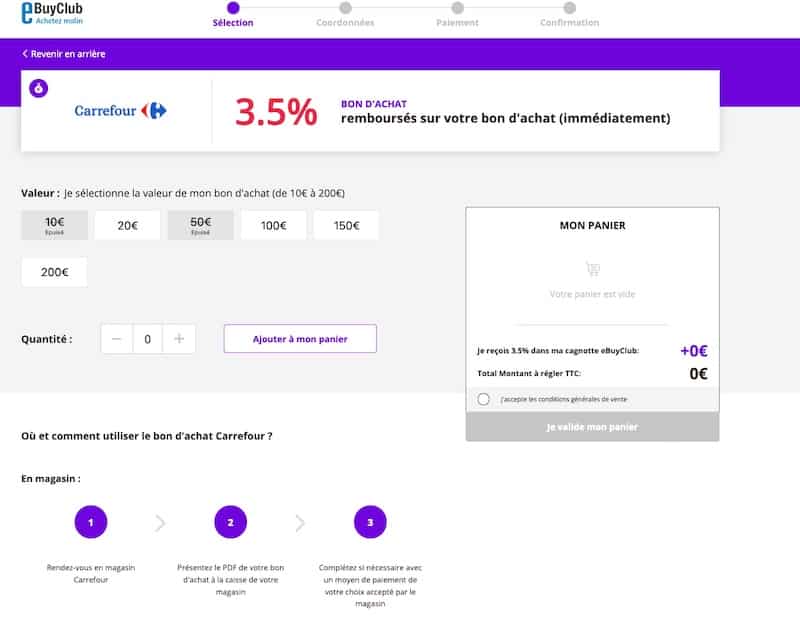Click the +0€ cagnotte amount
The height and width of the screenshot is (618, 800).
tap(694, 351)
